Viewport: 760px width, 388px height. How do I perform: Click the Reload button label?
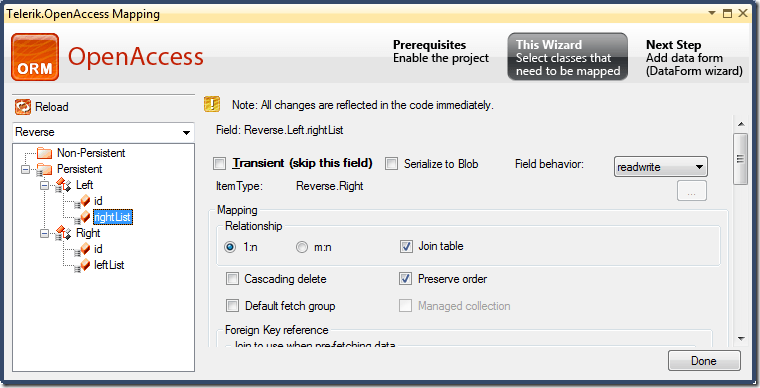click(51, 107)
